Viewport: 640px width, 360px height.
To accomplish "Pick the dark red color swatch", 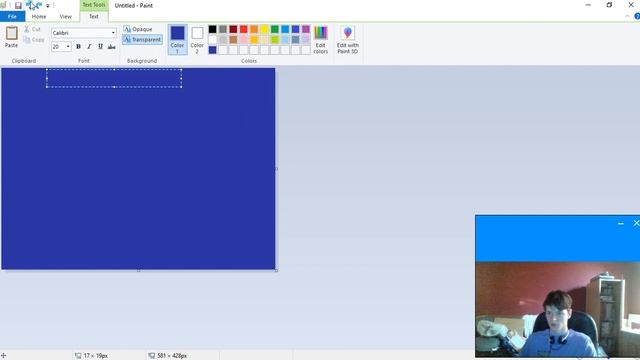I will click(x=233, y=29).
